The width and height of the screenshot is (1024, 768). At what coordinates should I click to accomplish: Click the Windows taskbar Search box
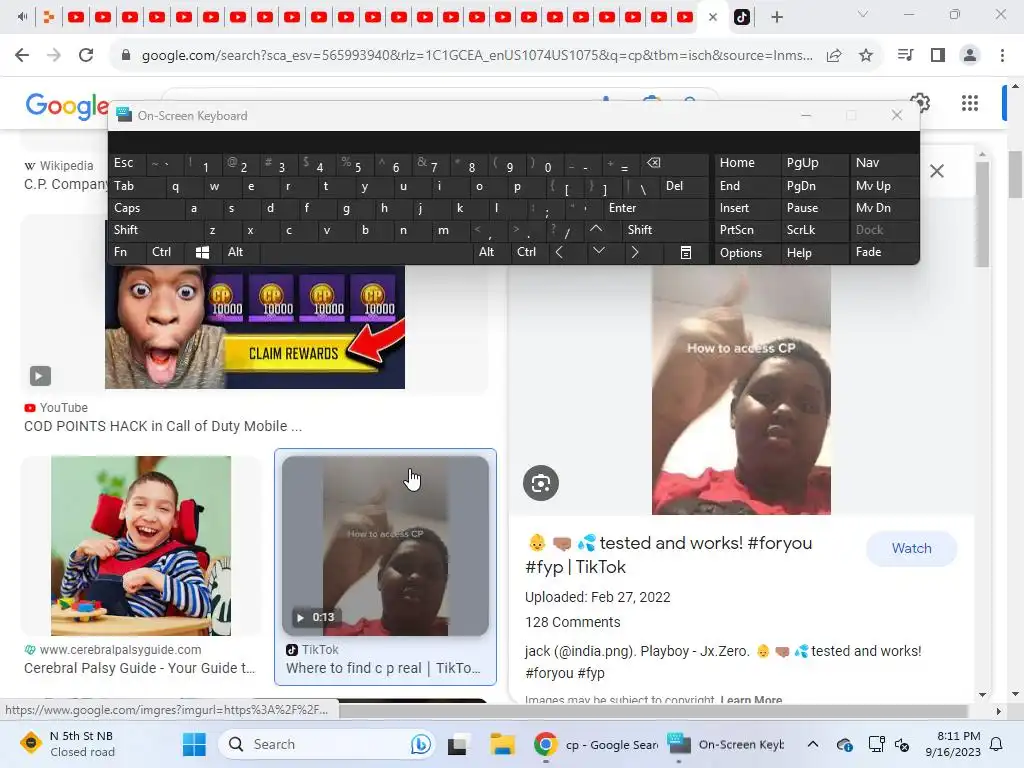click(327, 744)
